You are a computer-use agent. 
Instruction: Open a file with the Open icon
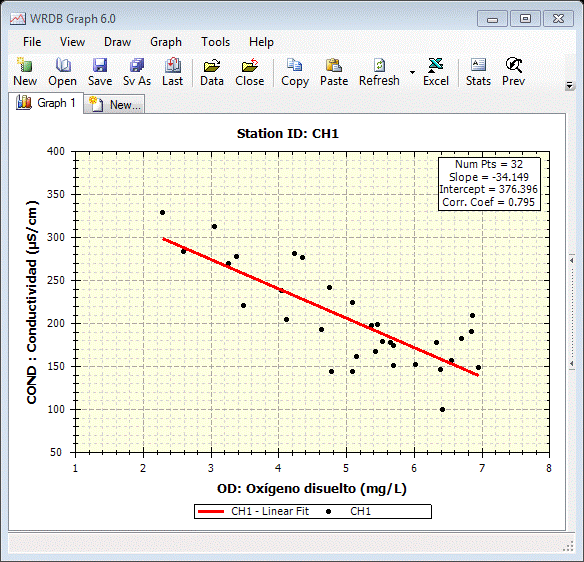(63, 72)
